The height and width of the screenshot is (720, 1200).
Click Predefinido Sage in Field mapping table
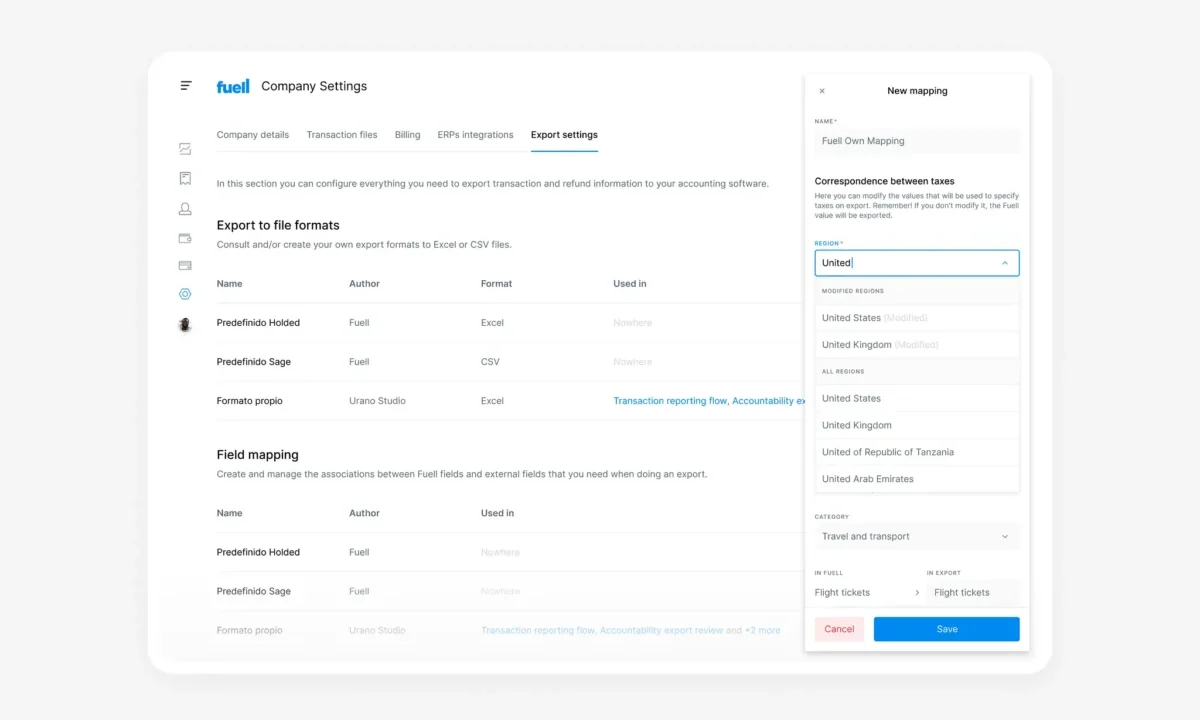(x=254, y=591)
